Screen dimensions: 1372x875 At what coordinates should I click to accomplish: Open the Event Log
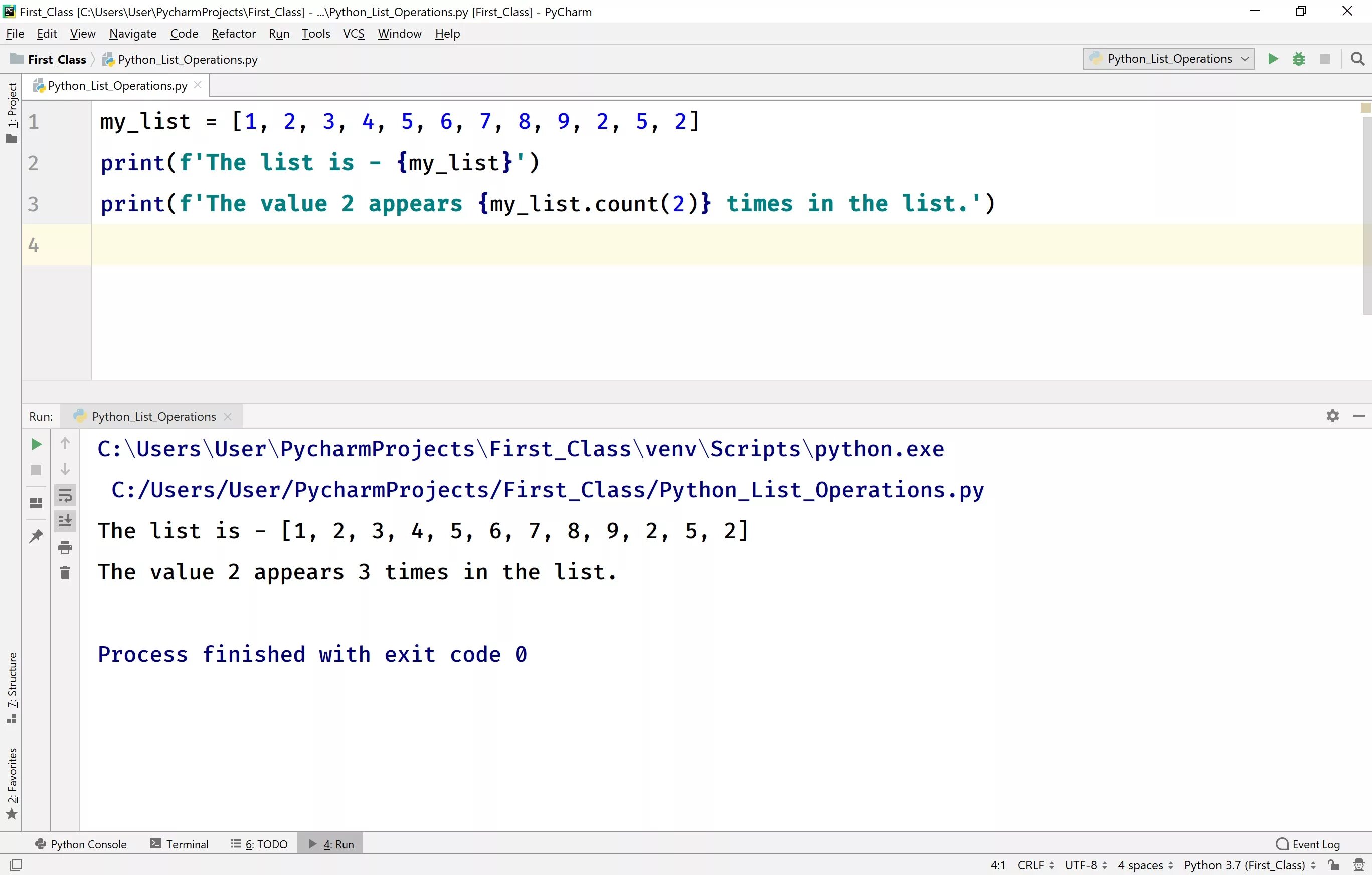[x=1308, y=844]
